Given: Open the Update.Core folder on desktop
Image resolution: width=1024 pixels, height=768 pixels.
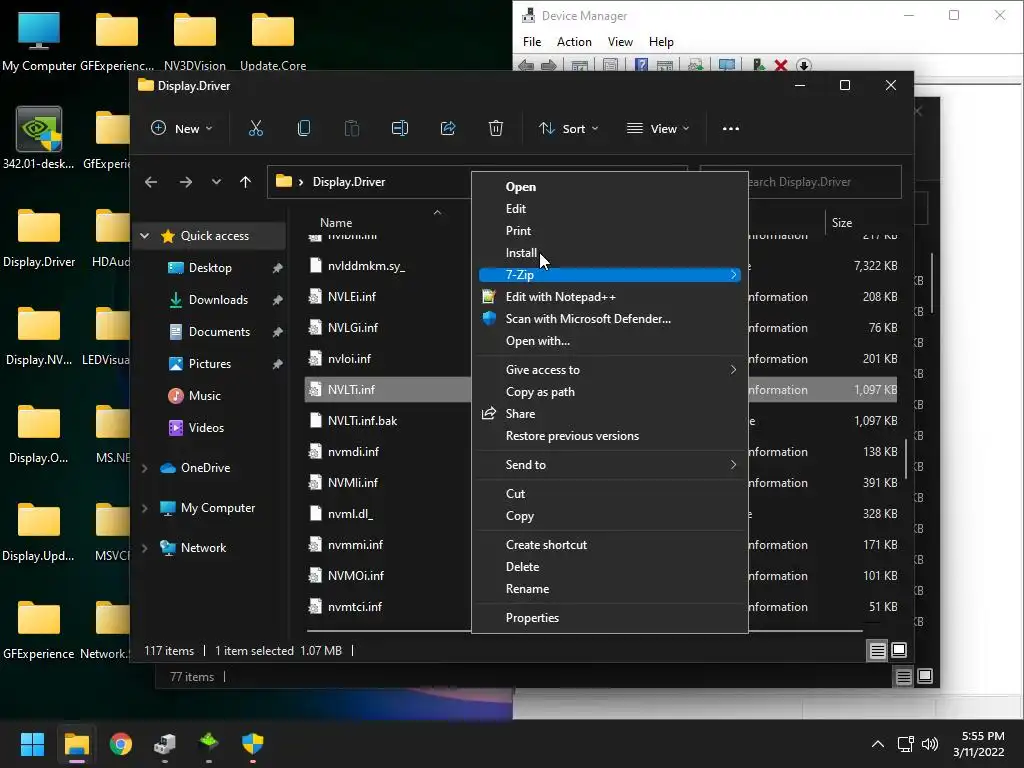Looking at the screenshot, I should point(273,40).
